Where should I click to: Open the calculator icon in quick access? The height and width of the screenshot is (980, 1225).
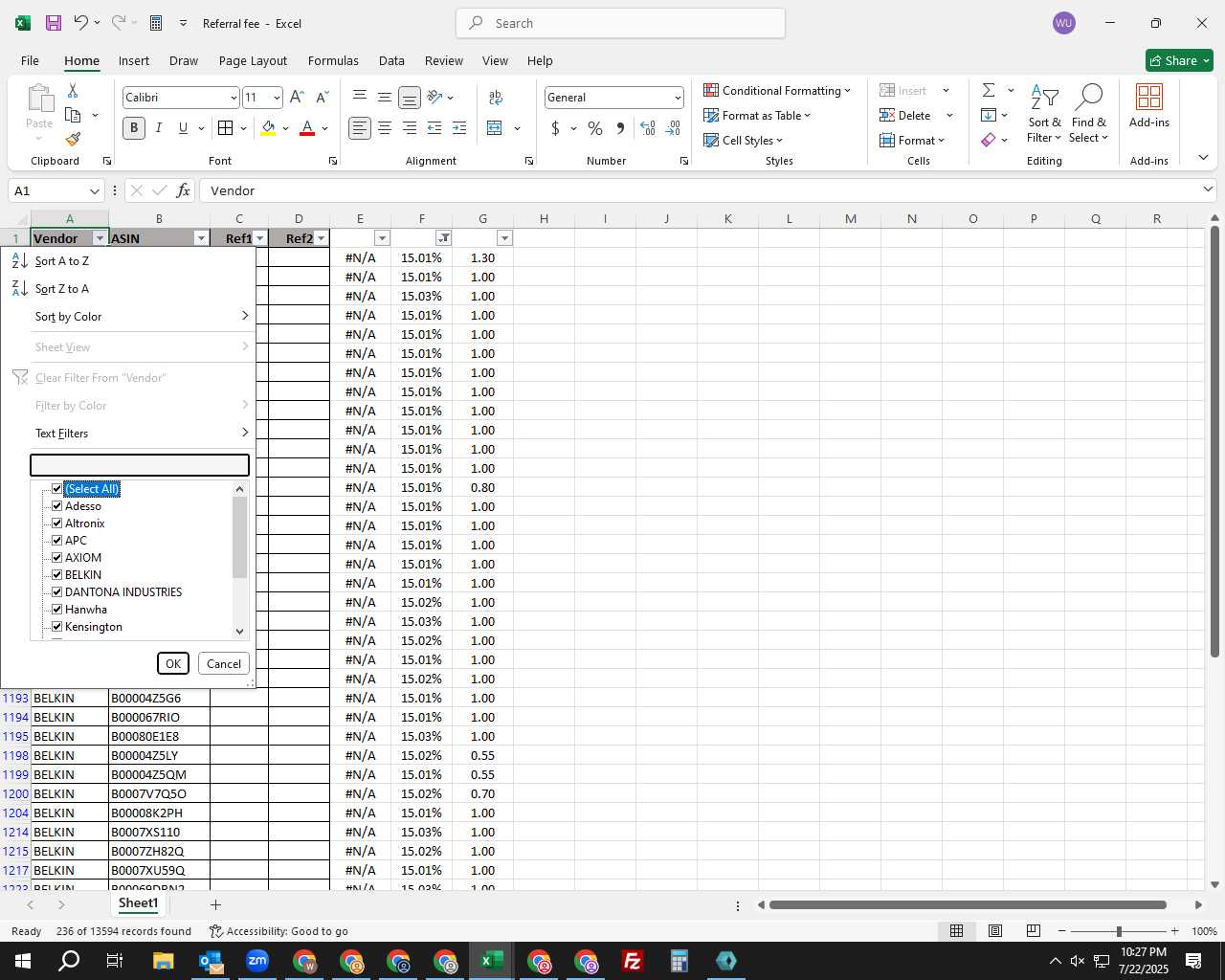(x=156, y=23)
